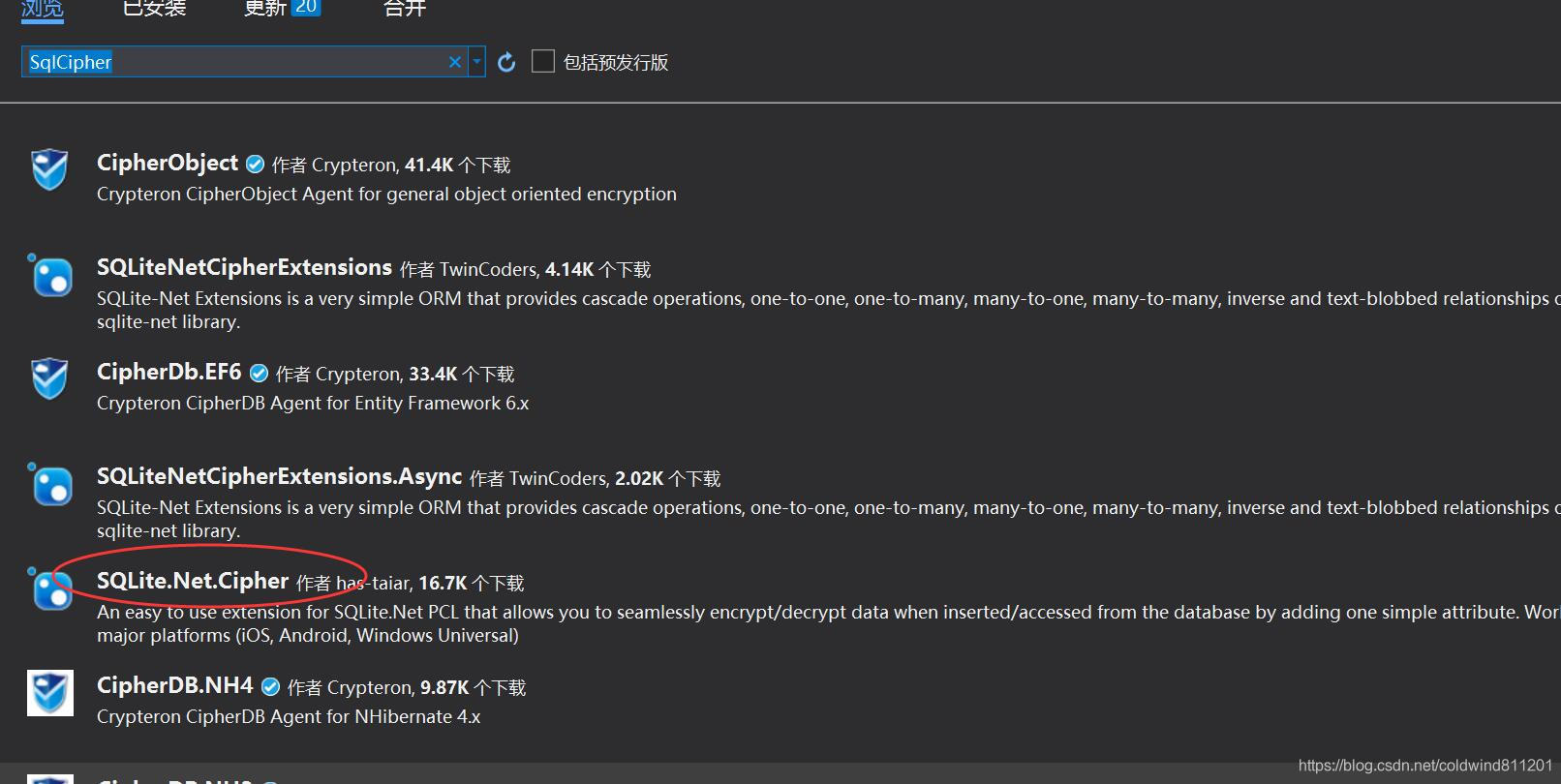Click the CipherObject package icon
Image resolution: width=1561 pixels, height=784 pixels.
(x=49, y=170)
